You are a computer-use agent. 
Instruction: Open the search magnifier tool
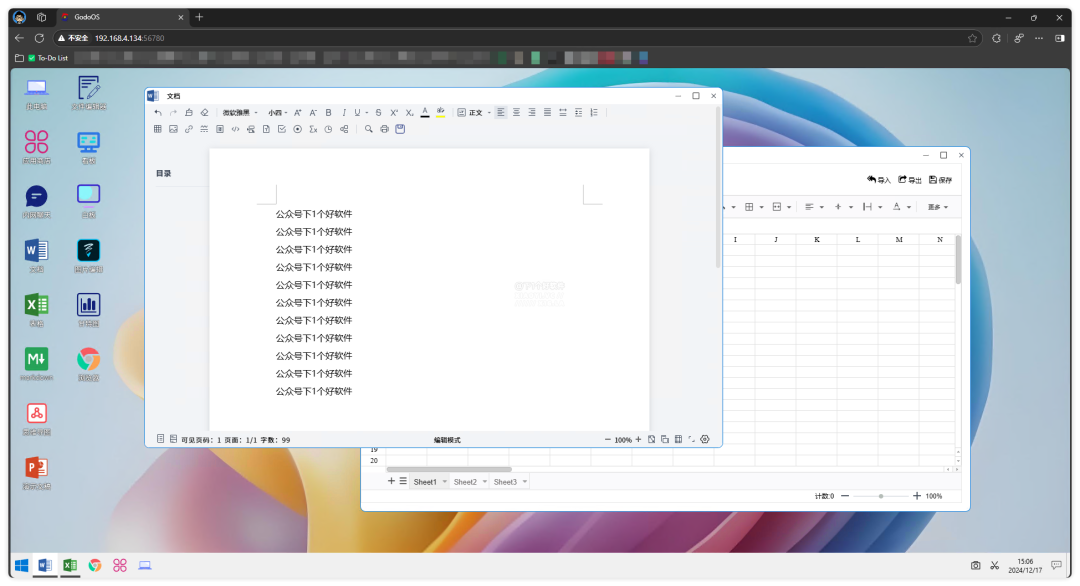[369, 129]
